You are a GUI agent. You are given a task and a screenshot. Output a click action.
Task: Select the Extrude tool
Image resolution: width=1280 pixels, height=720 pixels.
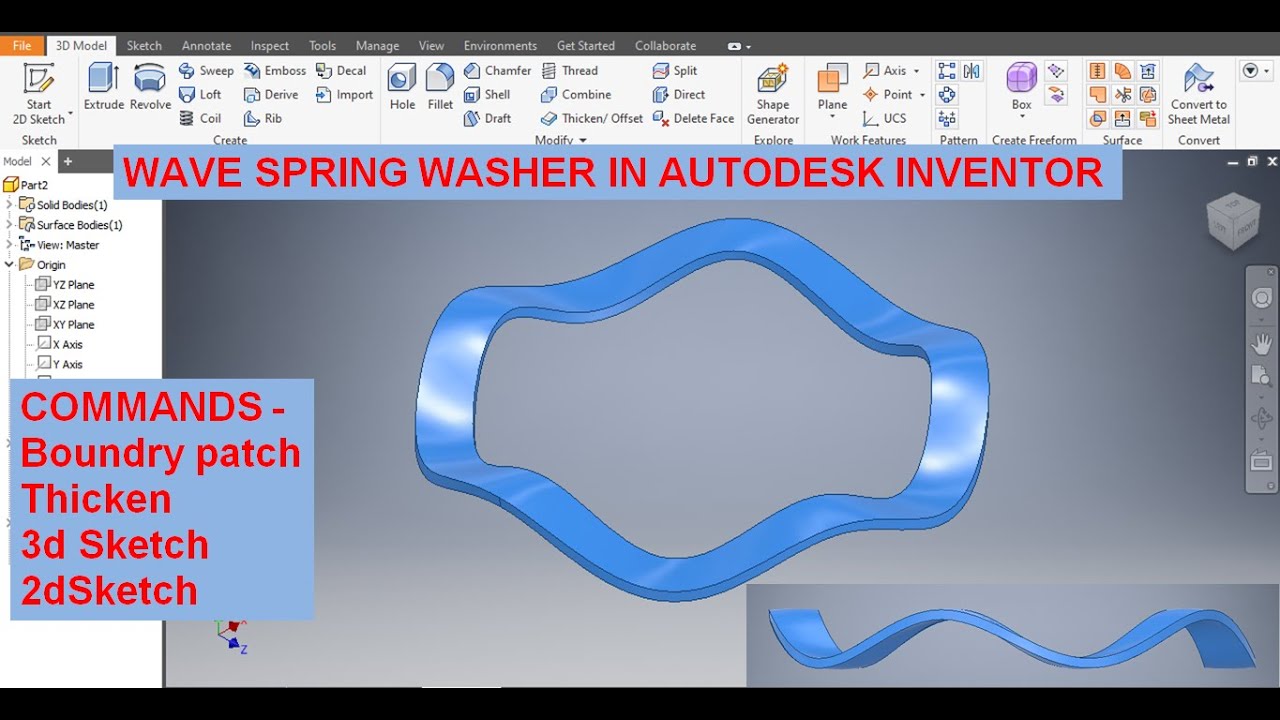click(103, 87)
